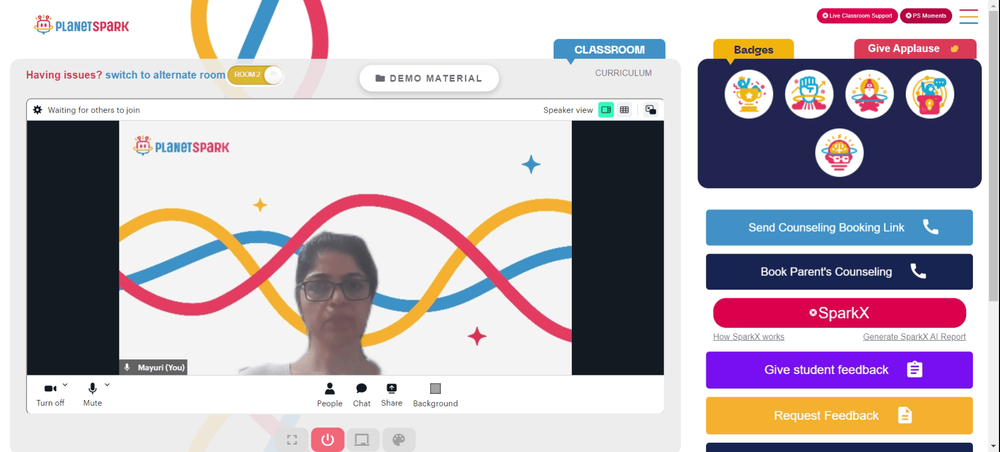Mute the microphone
Image resolution: width=1000 pixels, height=452 pixels.
coord(92,395)
